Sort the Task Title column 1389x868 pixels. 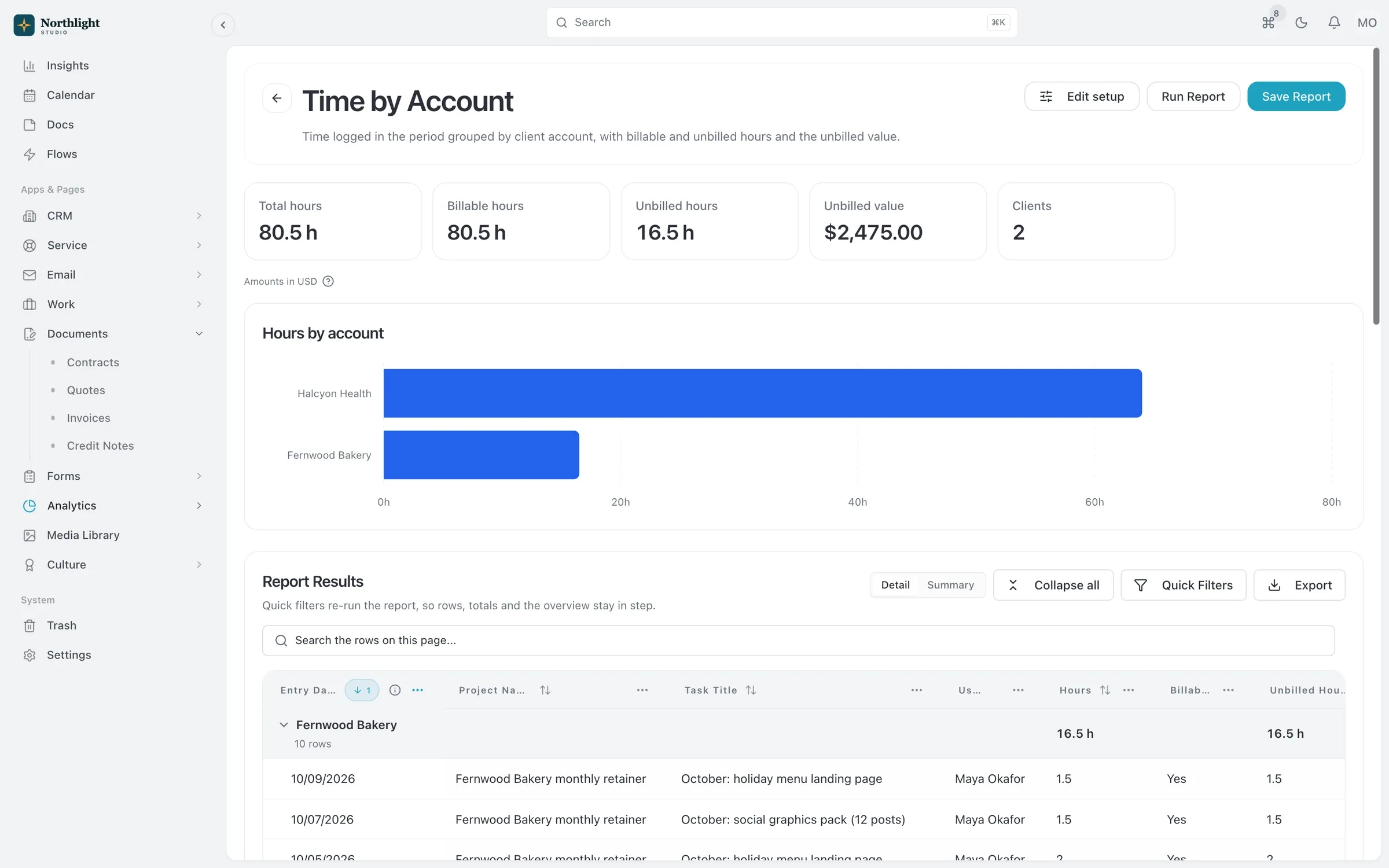751,690
